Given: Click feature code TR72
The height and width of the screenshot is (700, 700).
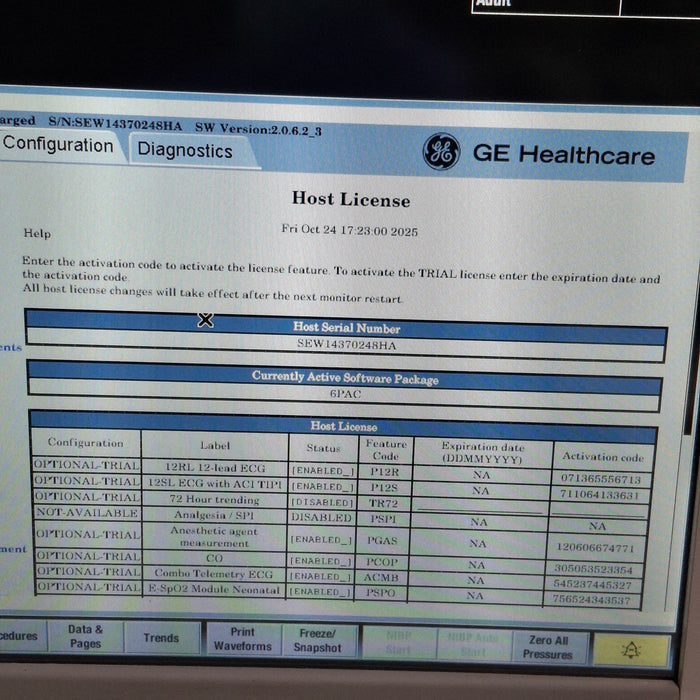Looking at the screenshot, I should [383, 503].
